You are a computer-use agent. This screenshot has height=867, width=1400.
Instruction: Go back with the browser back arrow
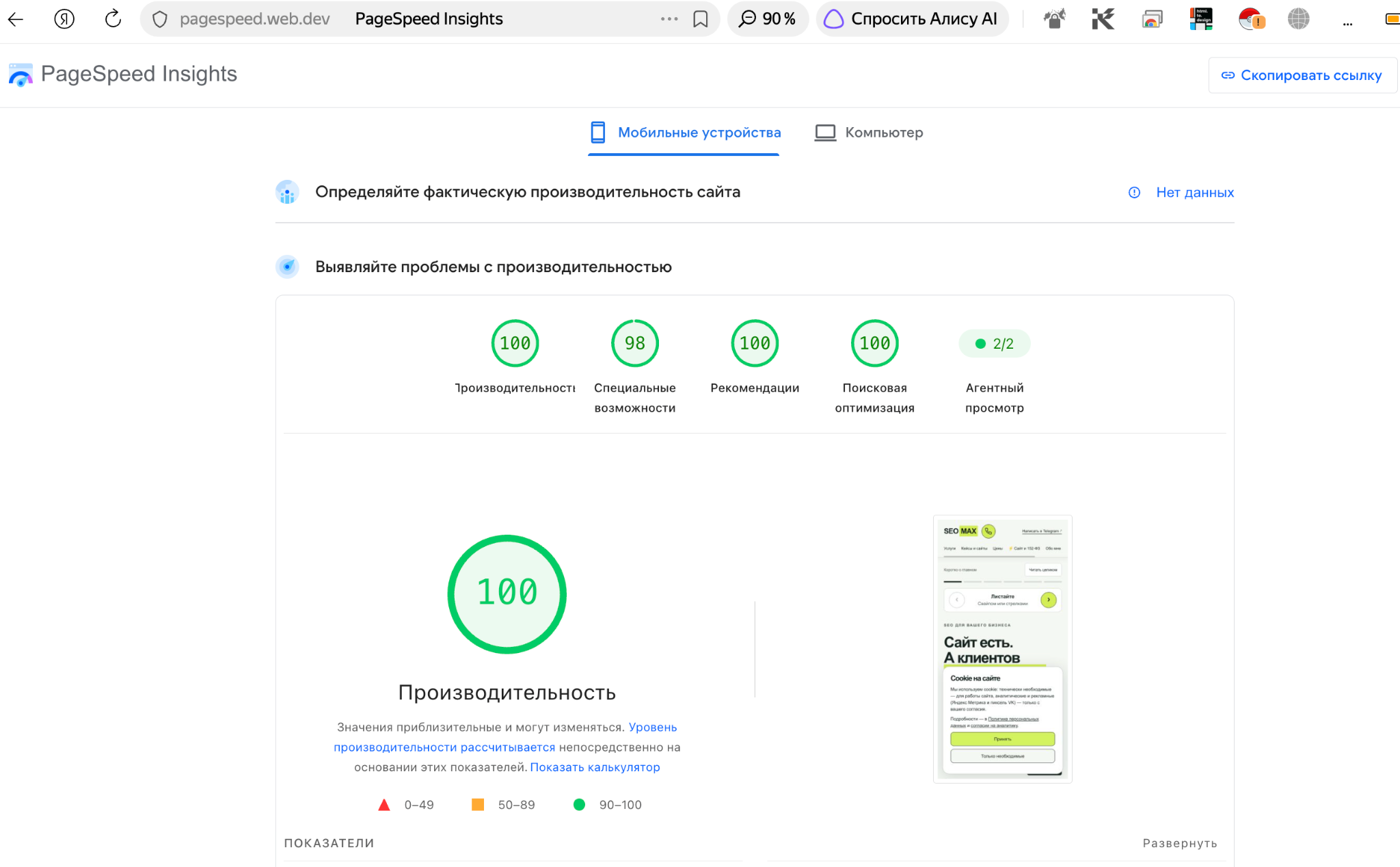(16, 19)
